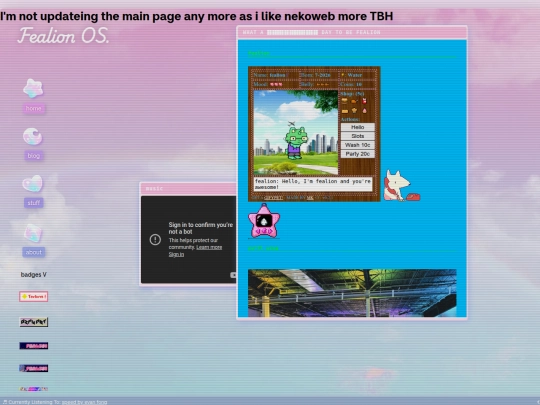The width and height of the screenshot is (540, 405).
Task: Click the 'Name: fealion' pet stat
Action: coord(270,75)
